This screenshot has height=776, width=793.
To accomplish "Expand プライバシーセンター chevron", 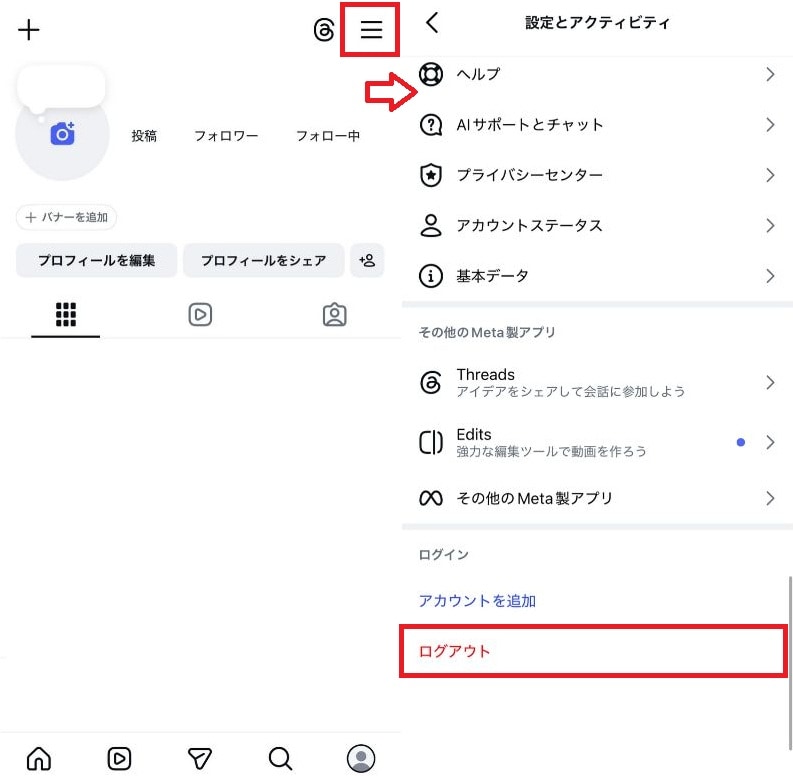I will click(x=770, y=175).
